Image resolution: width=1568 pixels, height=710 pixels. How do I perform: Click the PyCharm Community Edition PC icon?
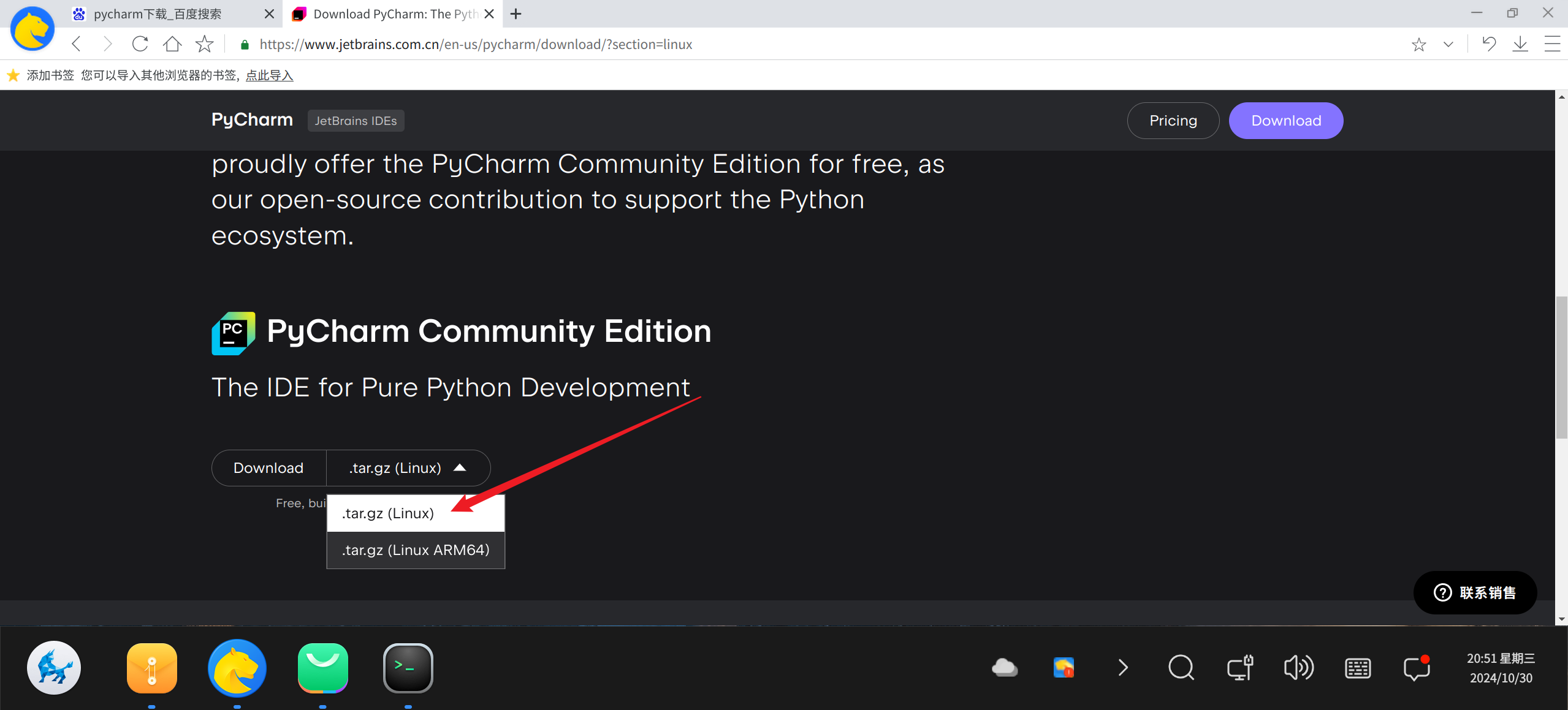234,333
